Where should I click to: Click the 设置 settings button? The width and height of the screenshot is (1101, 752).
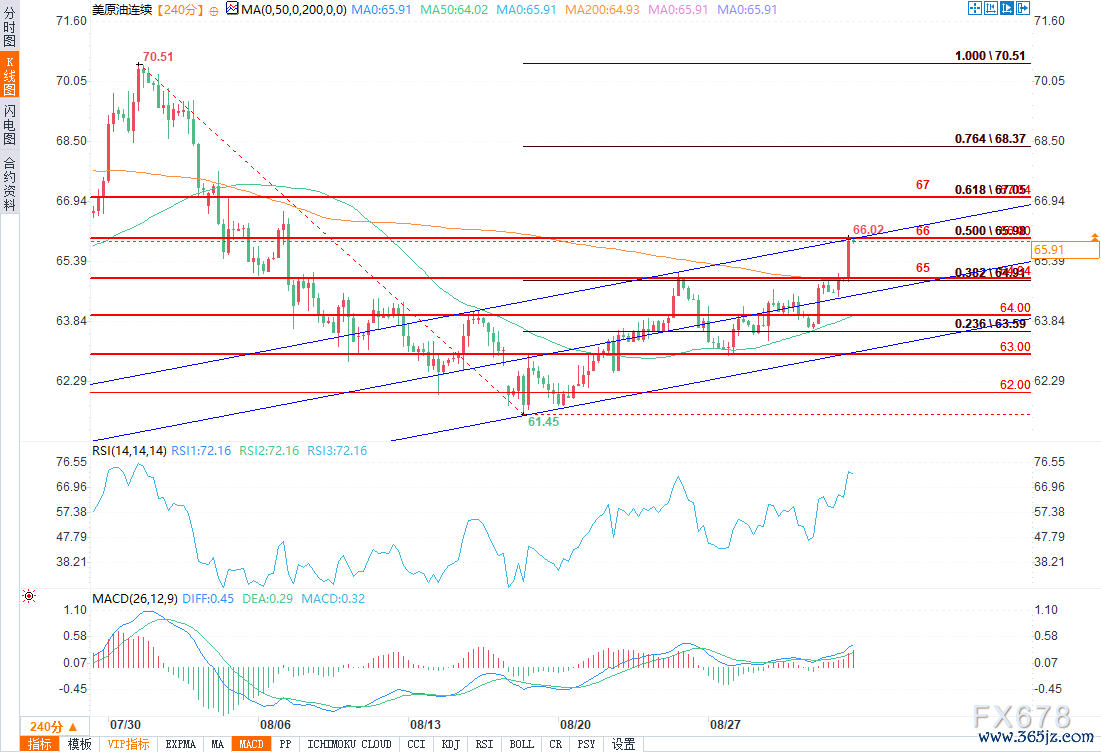[623, 744]
